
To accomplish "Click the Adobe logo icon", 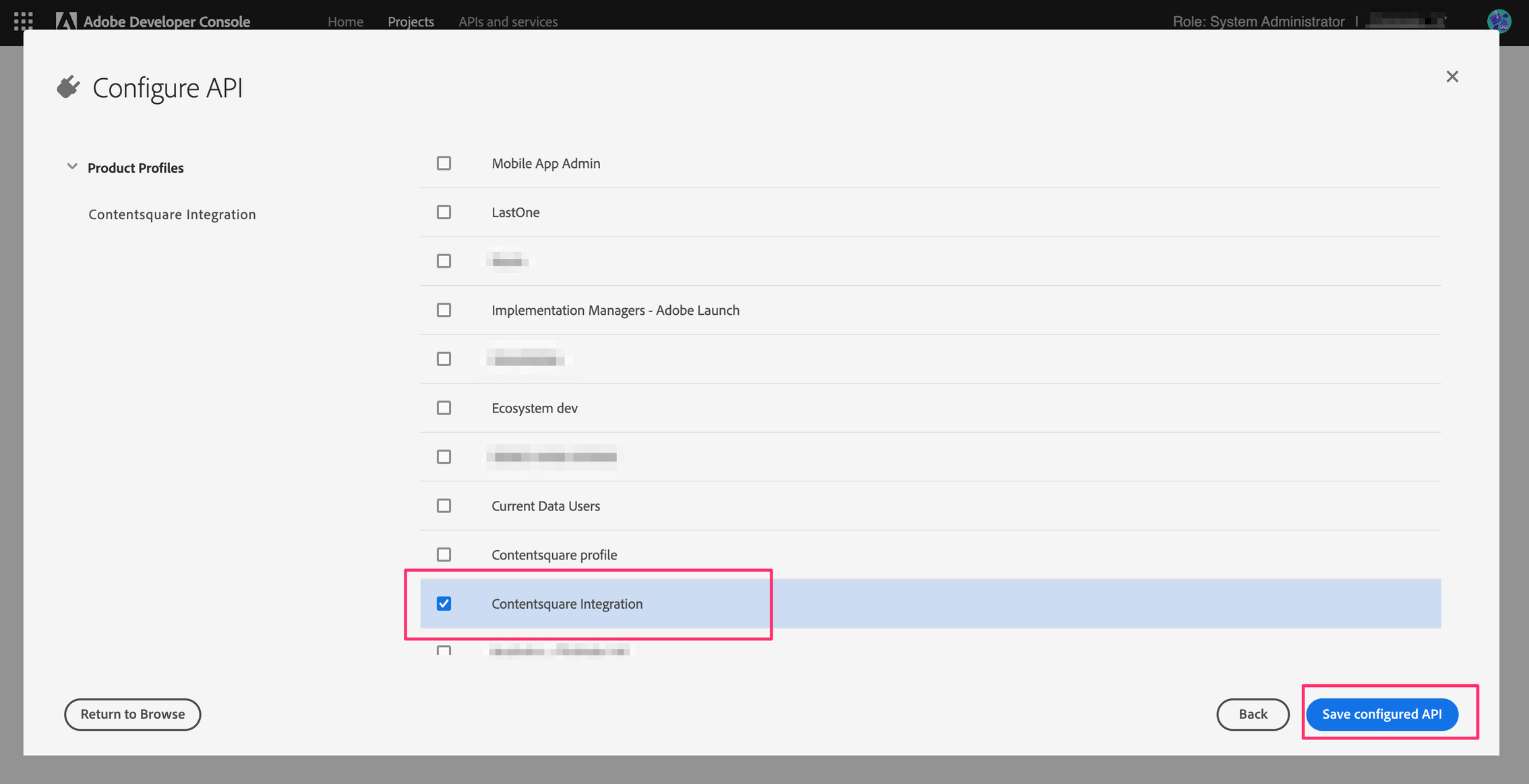I will 65,21.
